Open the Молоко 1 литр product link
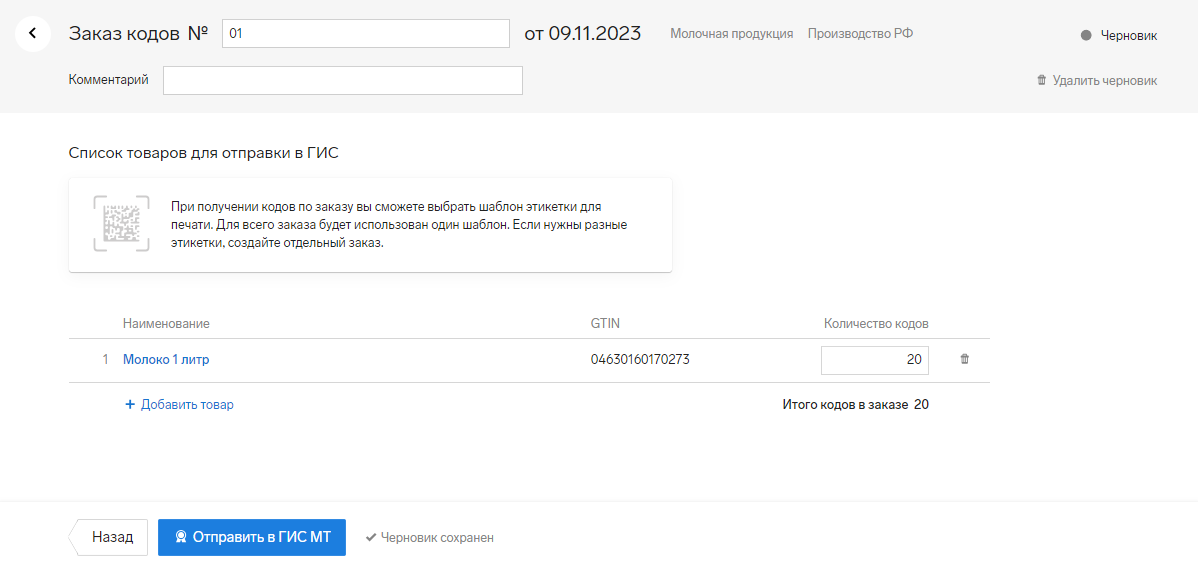 coord(166,360)
